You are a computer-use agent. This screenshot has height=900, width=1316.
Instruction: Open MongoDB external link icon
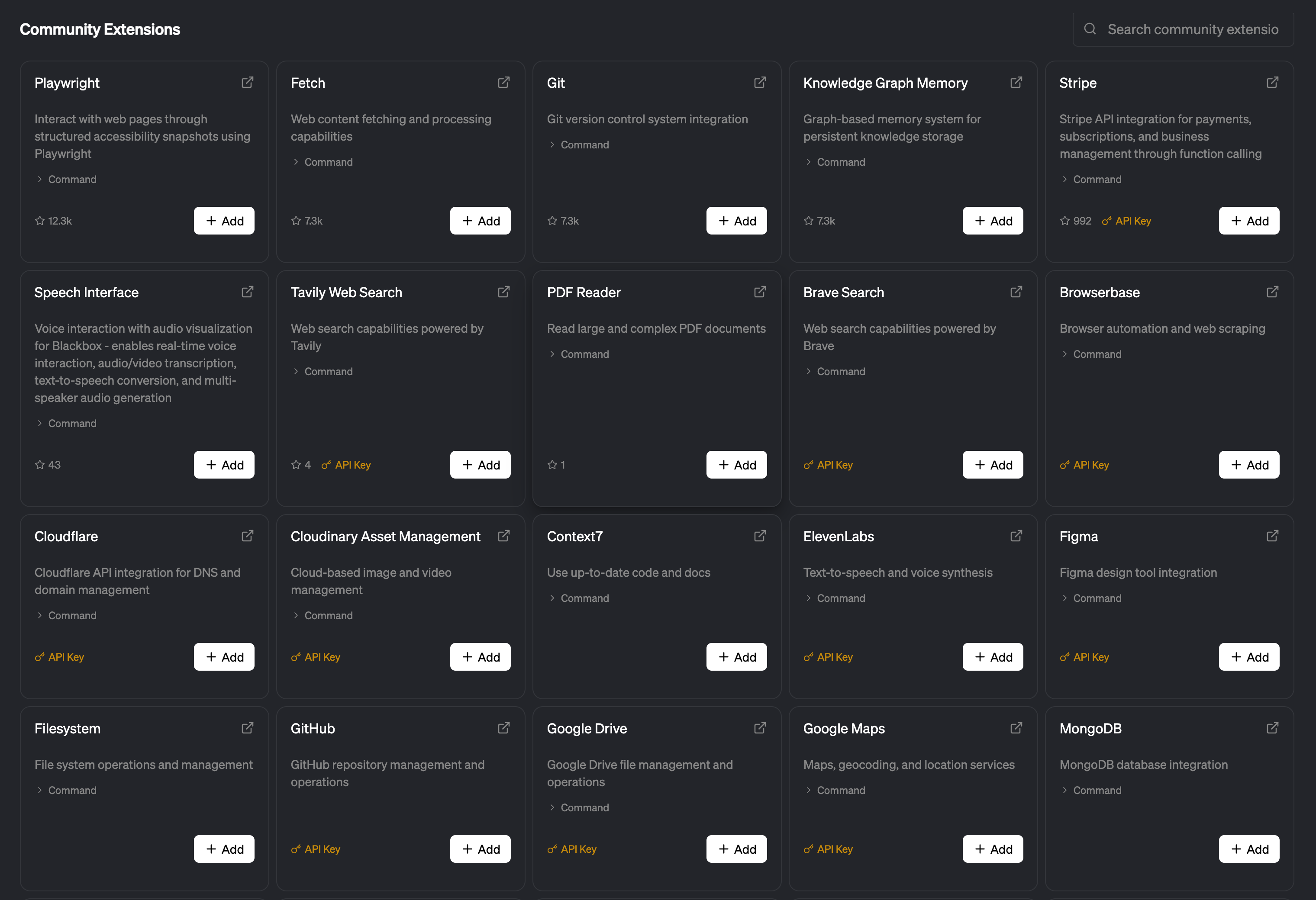1272,728
